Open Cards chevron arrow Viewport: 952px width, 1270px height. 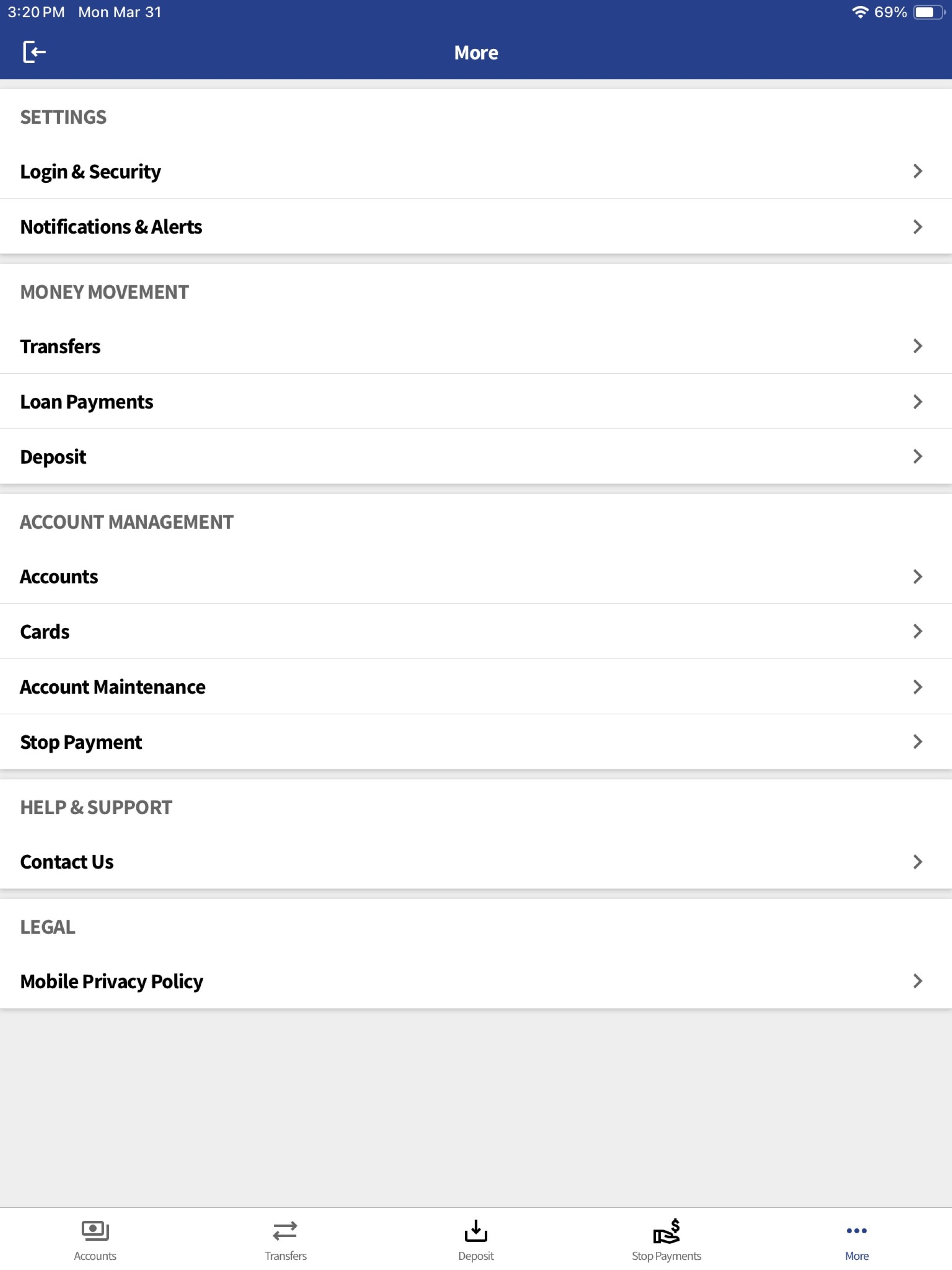917,632
